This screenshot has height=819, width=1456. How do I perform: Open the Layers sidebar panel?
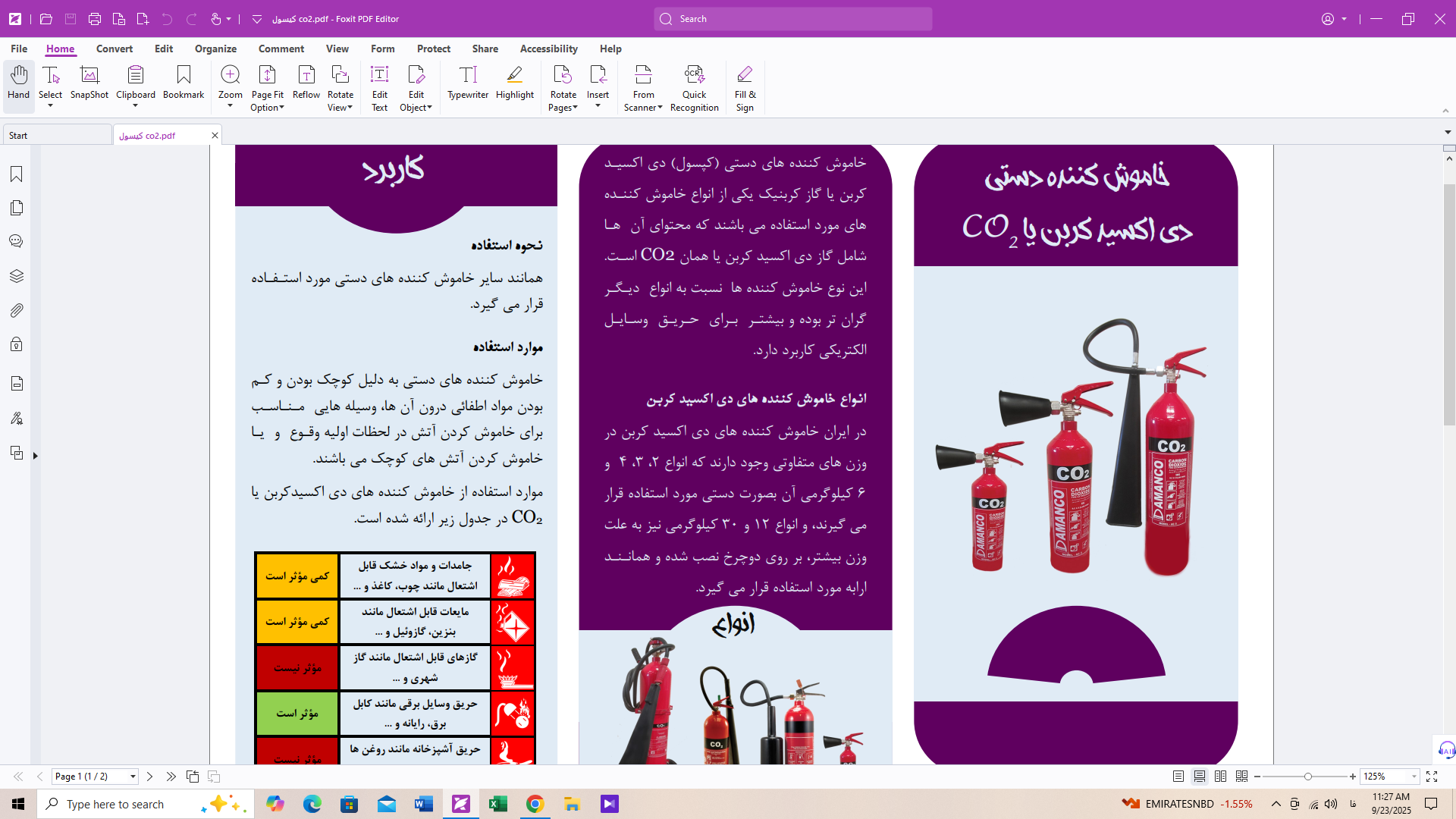tap(17, 276)
